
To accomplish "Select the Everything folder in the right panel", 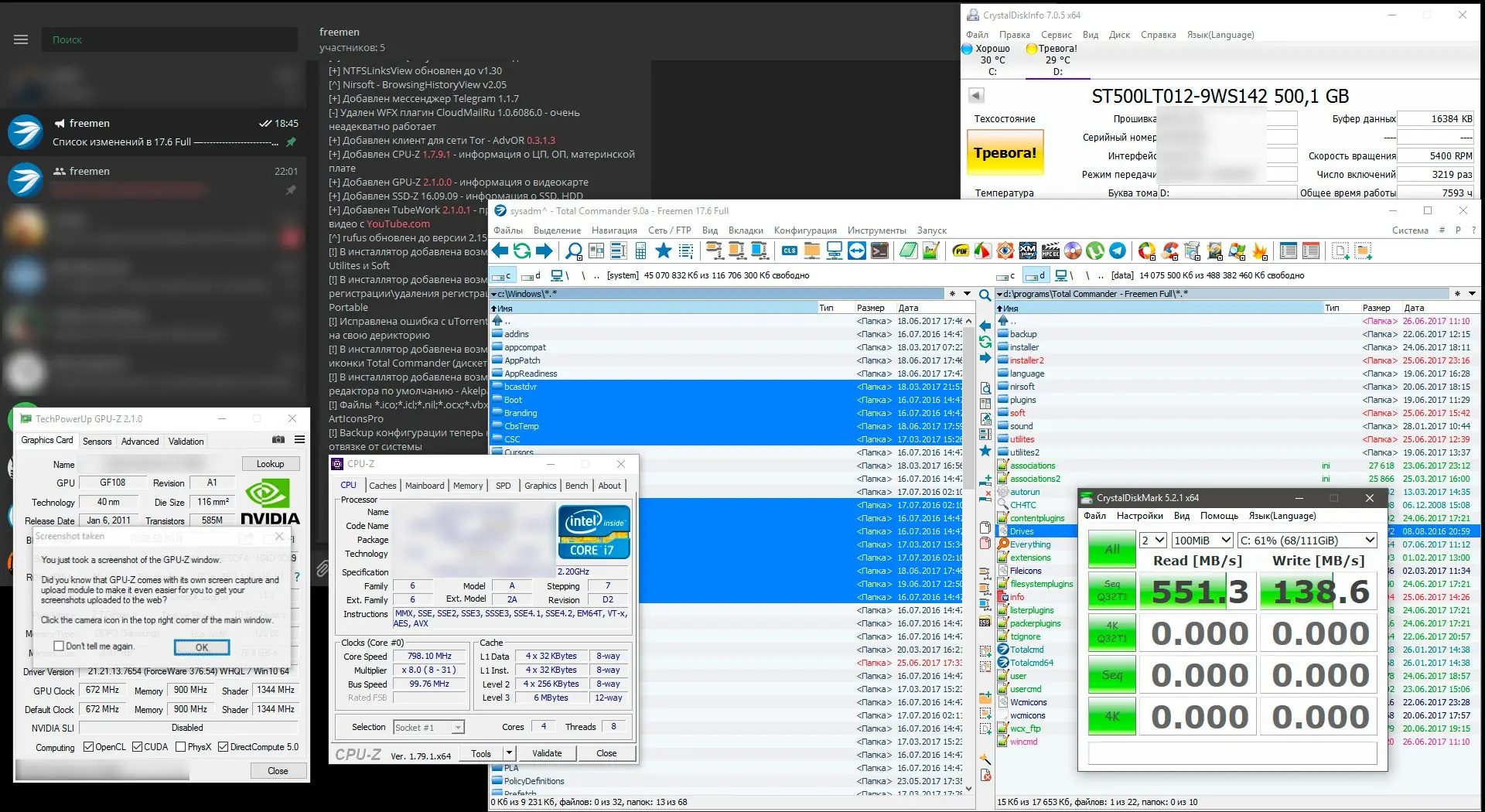I will point(1030,544).
